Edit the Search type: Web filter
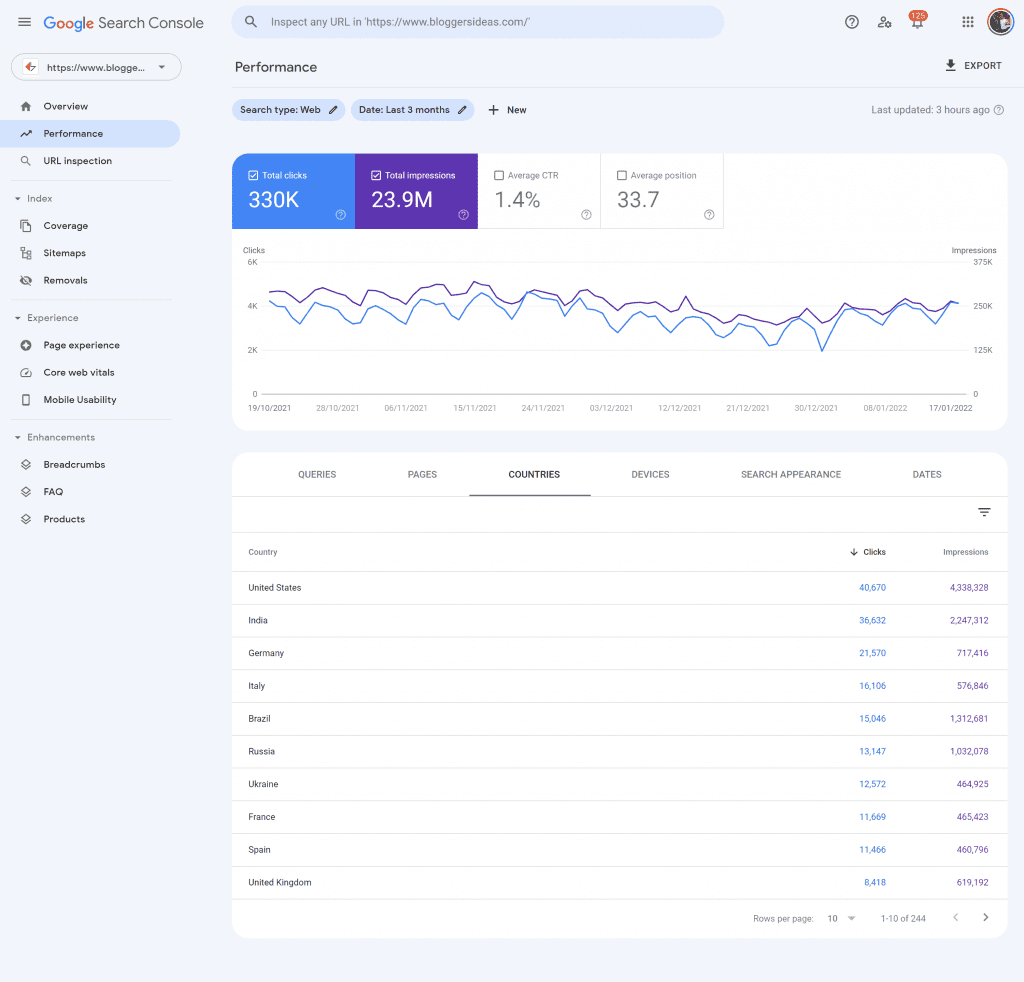Viewport: 1024px width, 982px height. pos(288,110)
